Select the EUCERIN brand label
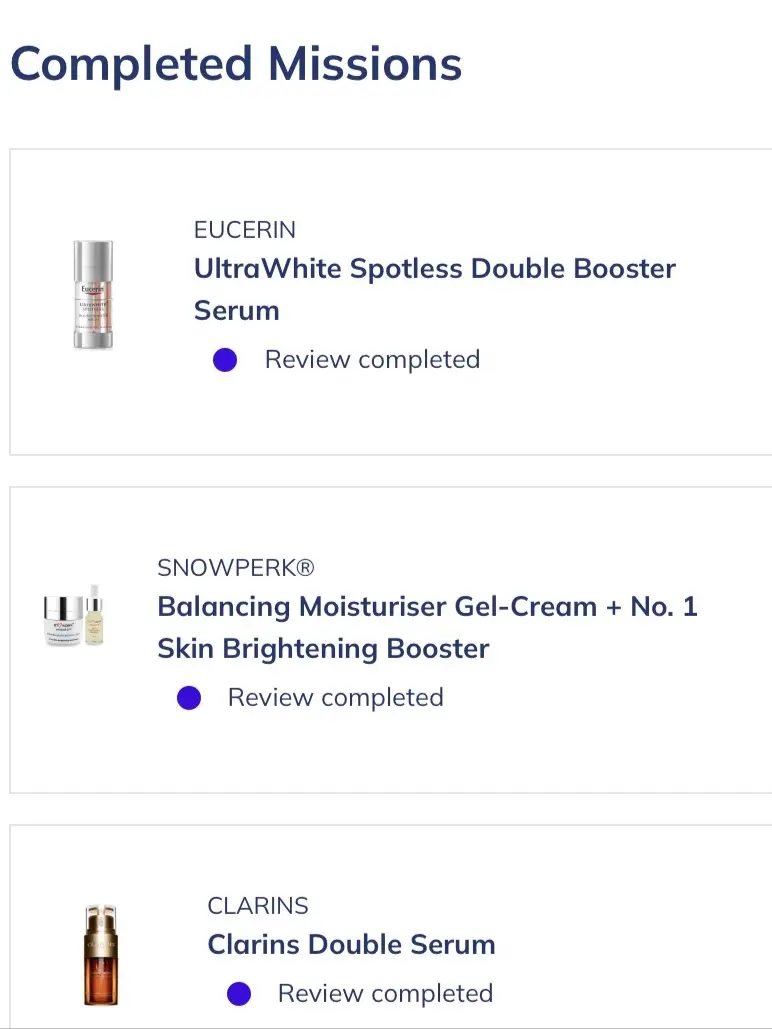Image resolution: width=772 pixels, height=1029 pixels. pyautogui.click(x=245, y=230)
